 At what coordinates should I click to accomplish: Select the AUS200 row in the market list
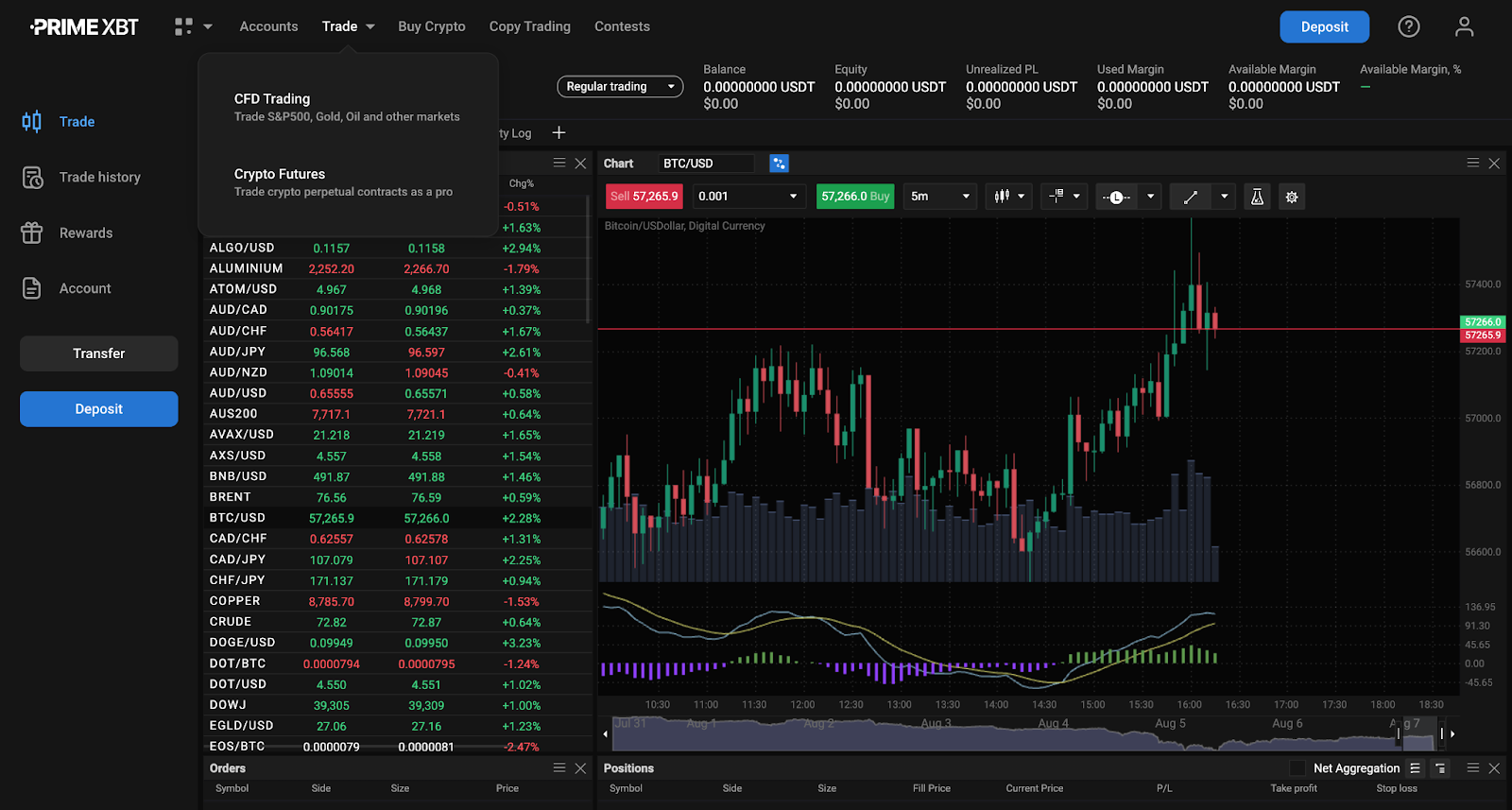pyautogui.click(x=397, y=414)
